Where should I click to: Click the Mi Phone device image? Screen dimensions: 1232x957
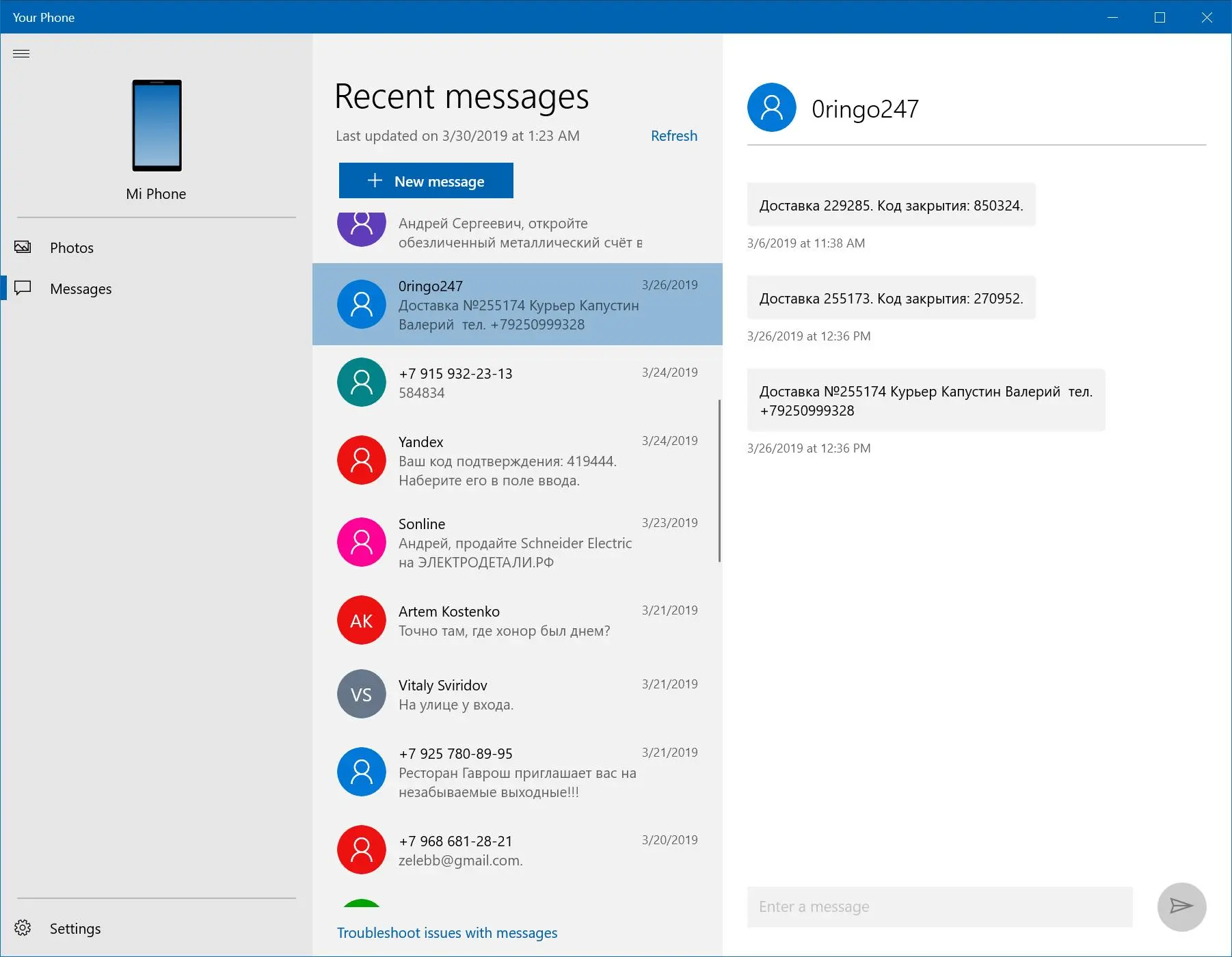(157, 125)
